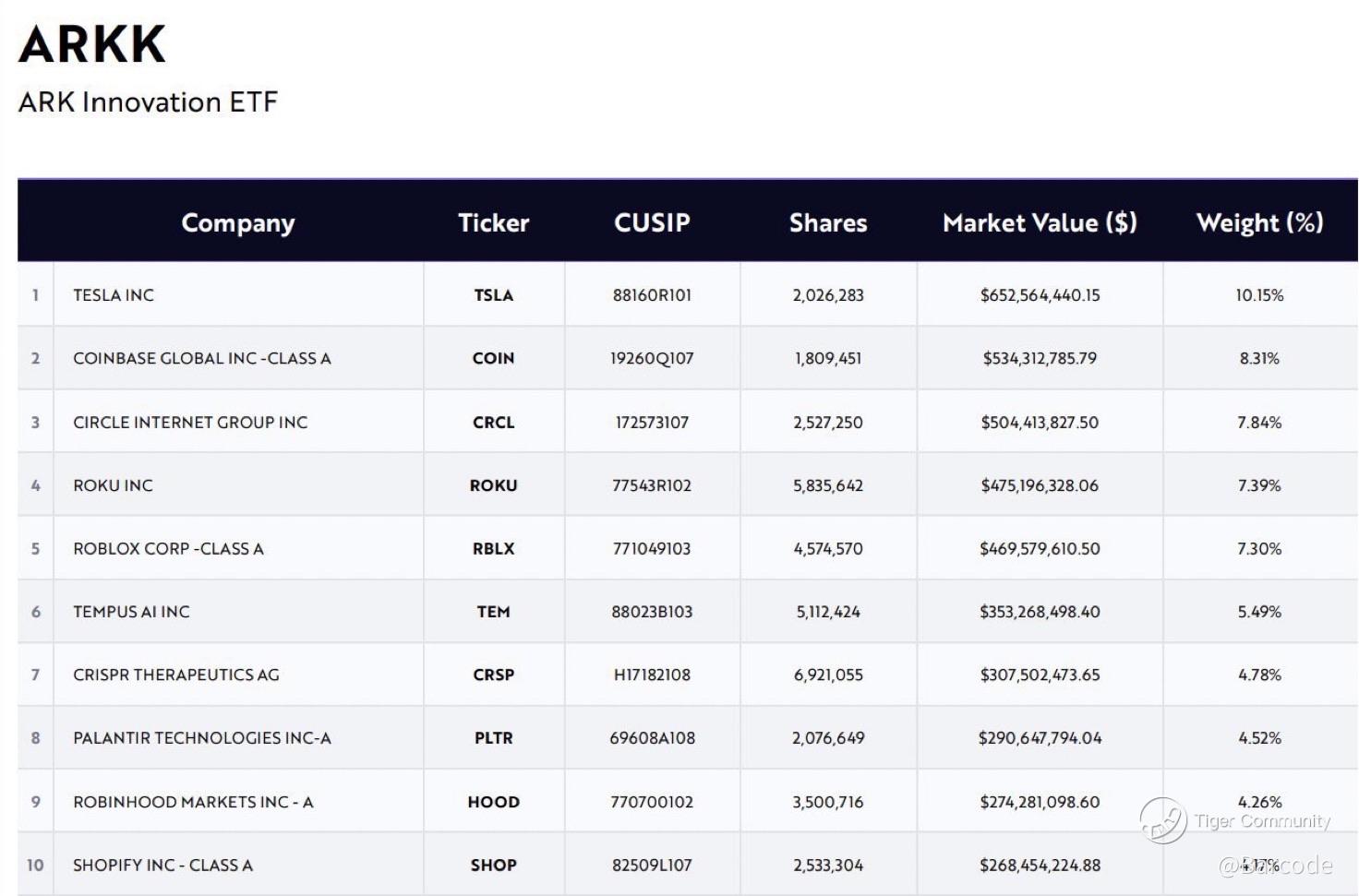1359x896 pixels.
Task: Click the Tiger Community watermark logo
Action: (x=1163, y=820)
